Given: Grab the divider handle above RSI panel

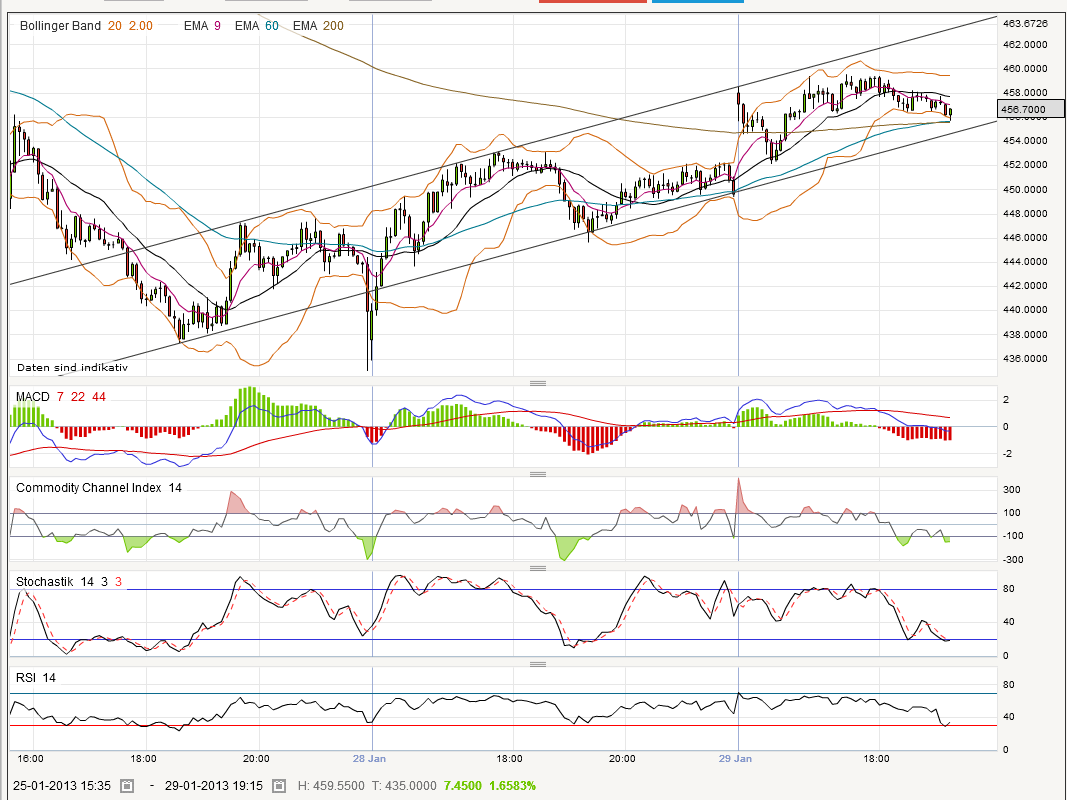Looking at the screenshot, I should (538, 664).
